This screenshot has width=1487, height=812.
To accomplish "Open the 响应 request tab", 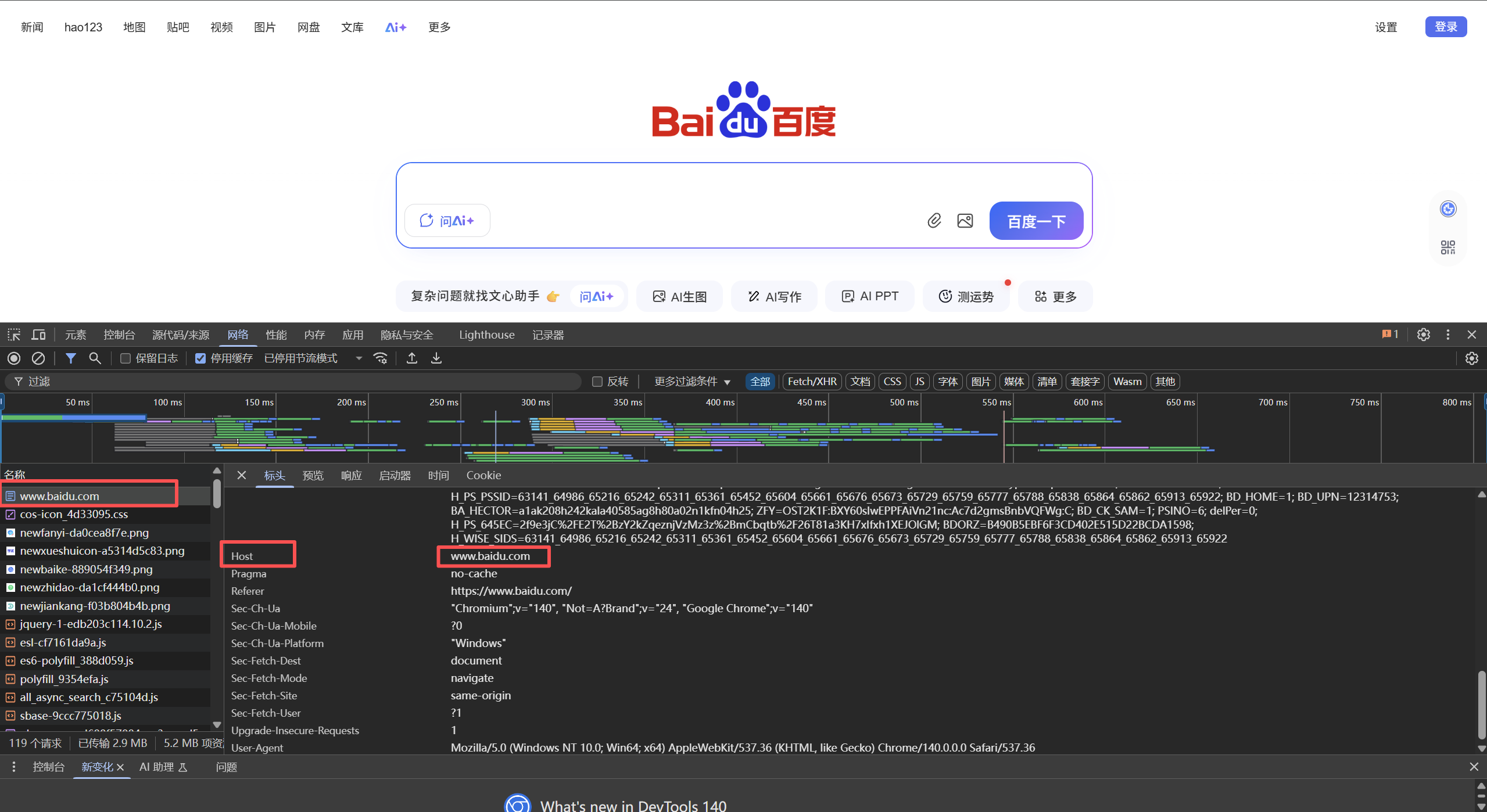I will click(x=352, y=475).
